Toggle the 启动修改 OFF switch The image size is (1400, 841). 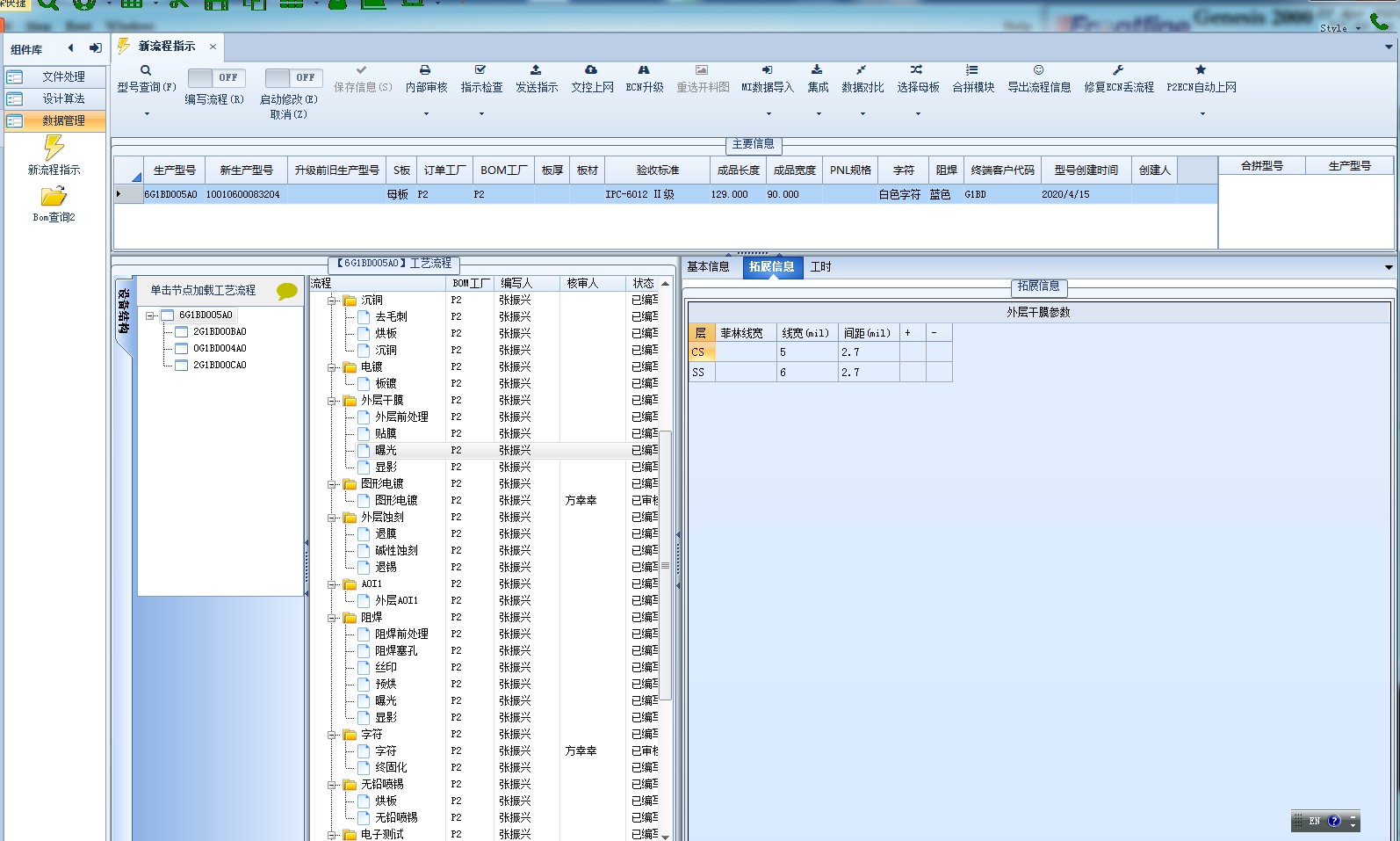coord(293,77)
